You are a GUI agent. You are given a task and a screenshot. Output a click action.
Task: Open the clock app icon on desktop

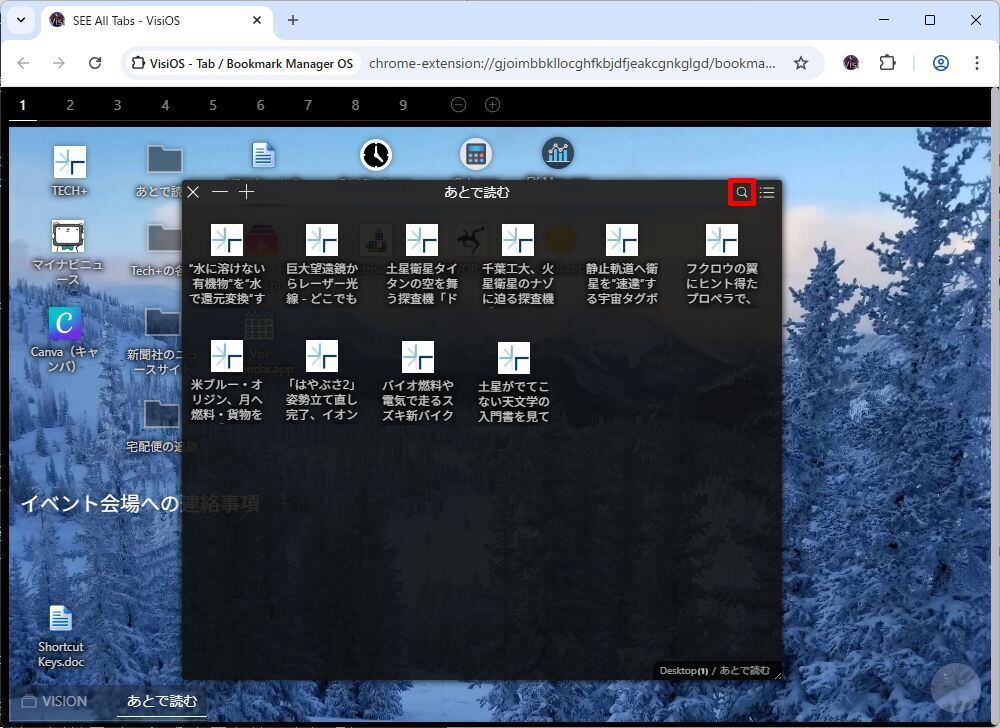[376, 155]
